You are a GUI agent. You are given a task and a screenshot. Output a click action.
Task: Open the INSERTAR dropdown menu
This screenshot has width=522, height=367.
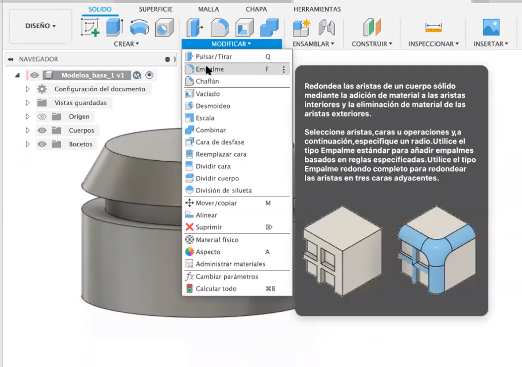click(x=491, y=44)
